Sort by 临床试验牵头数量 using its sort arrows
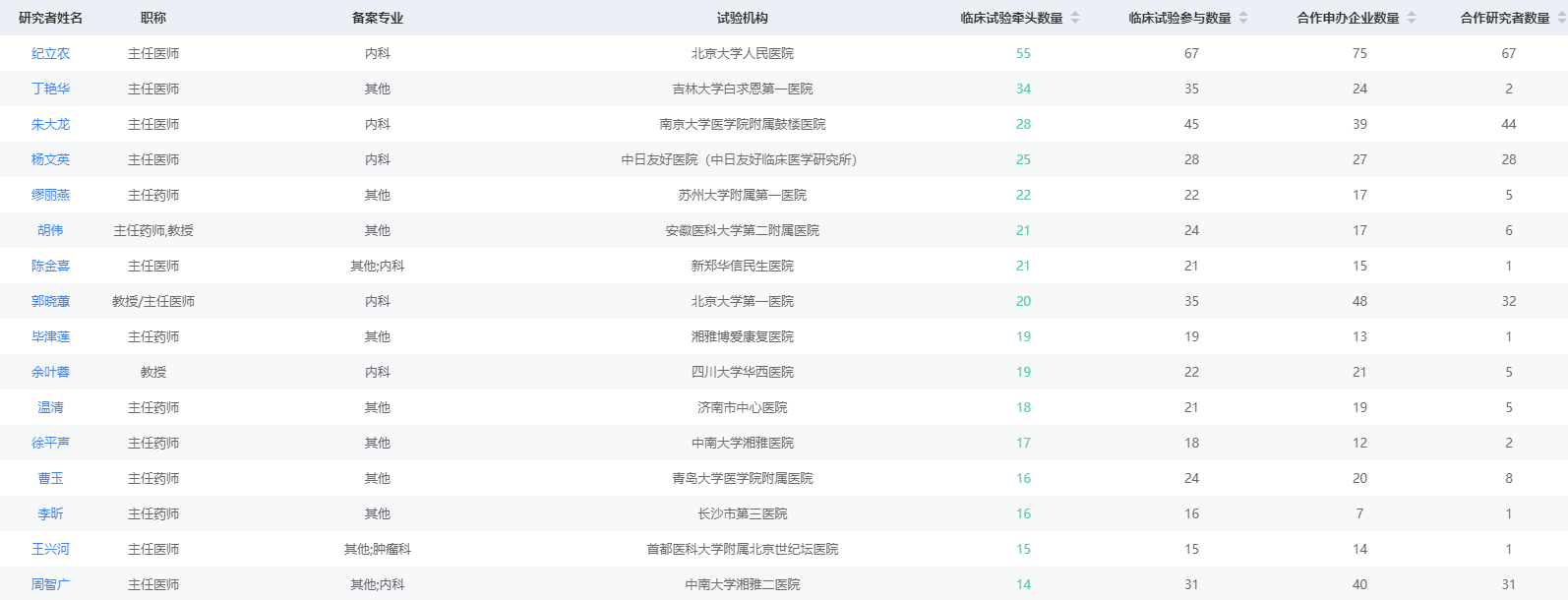The image size is (1568, 600). pos(1075,18)
